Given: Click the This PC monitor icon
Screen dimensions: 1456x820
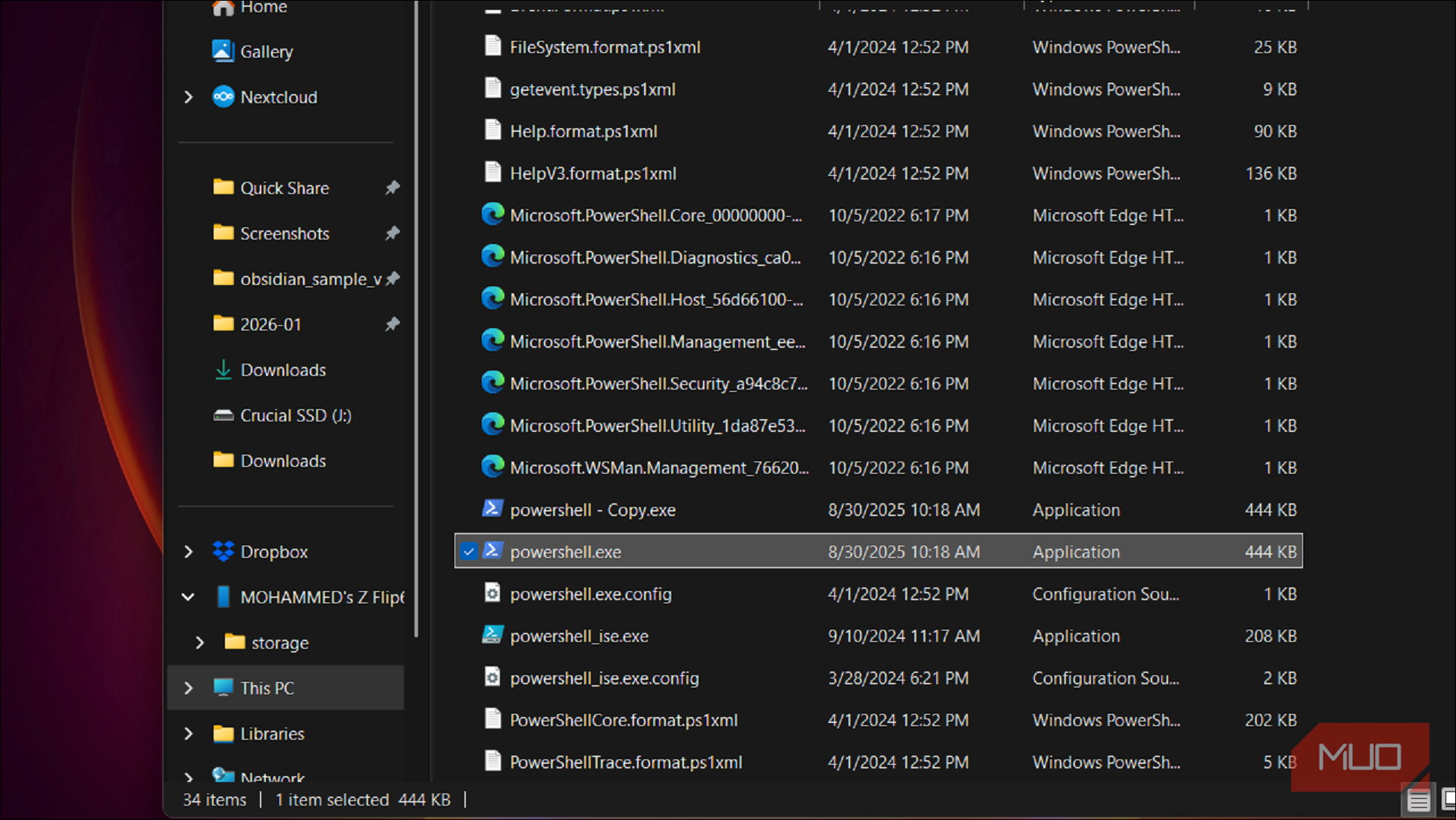Looking at the screenshot, I should pyautogui.click(x=223, y=688).
